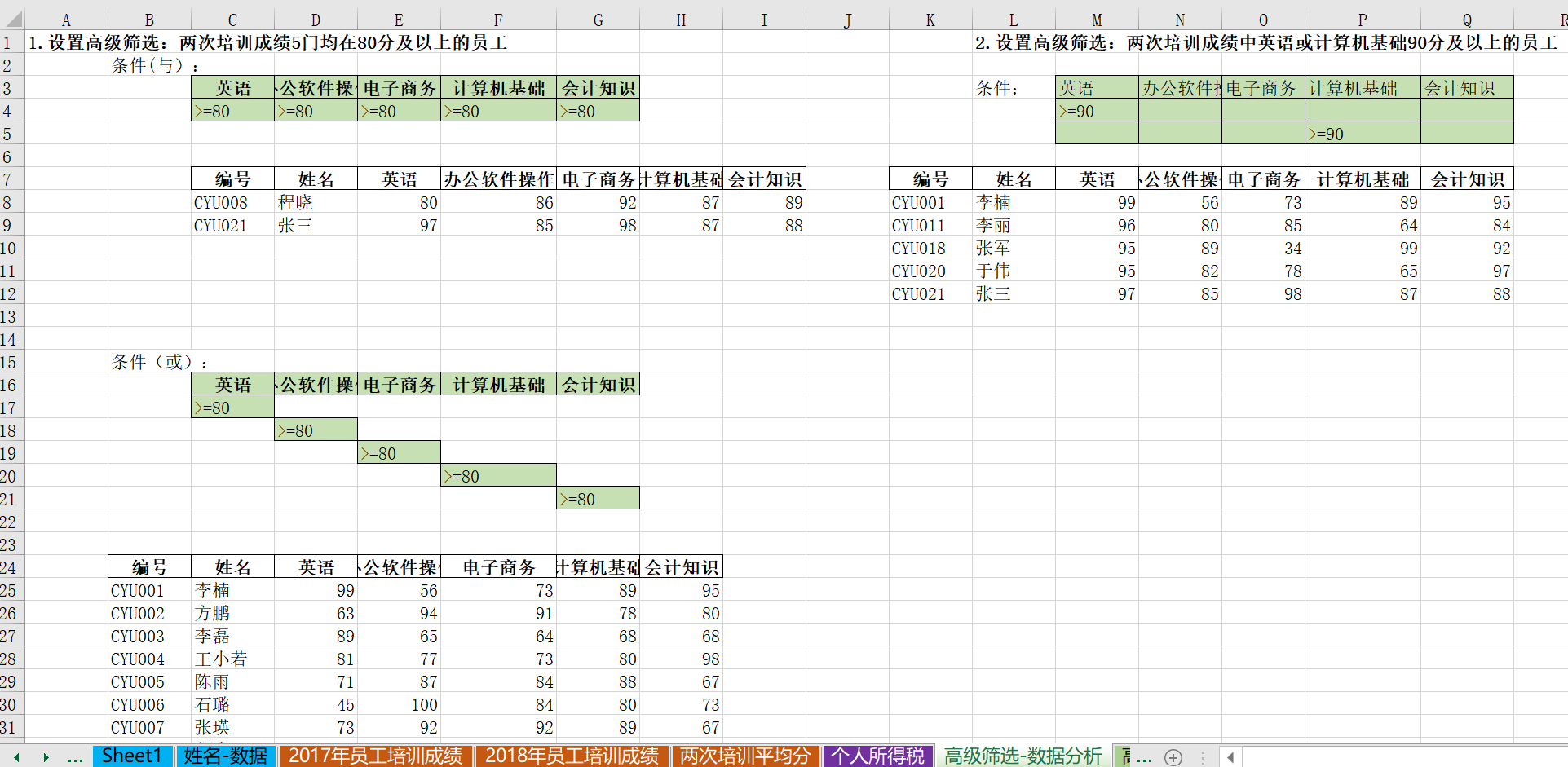Click the name cell 李丽
Image resolution: width=1568 pixels, height=767 pixels.
pos(1014,225)
